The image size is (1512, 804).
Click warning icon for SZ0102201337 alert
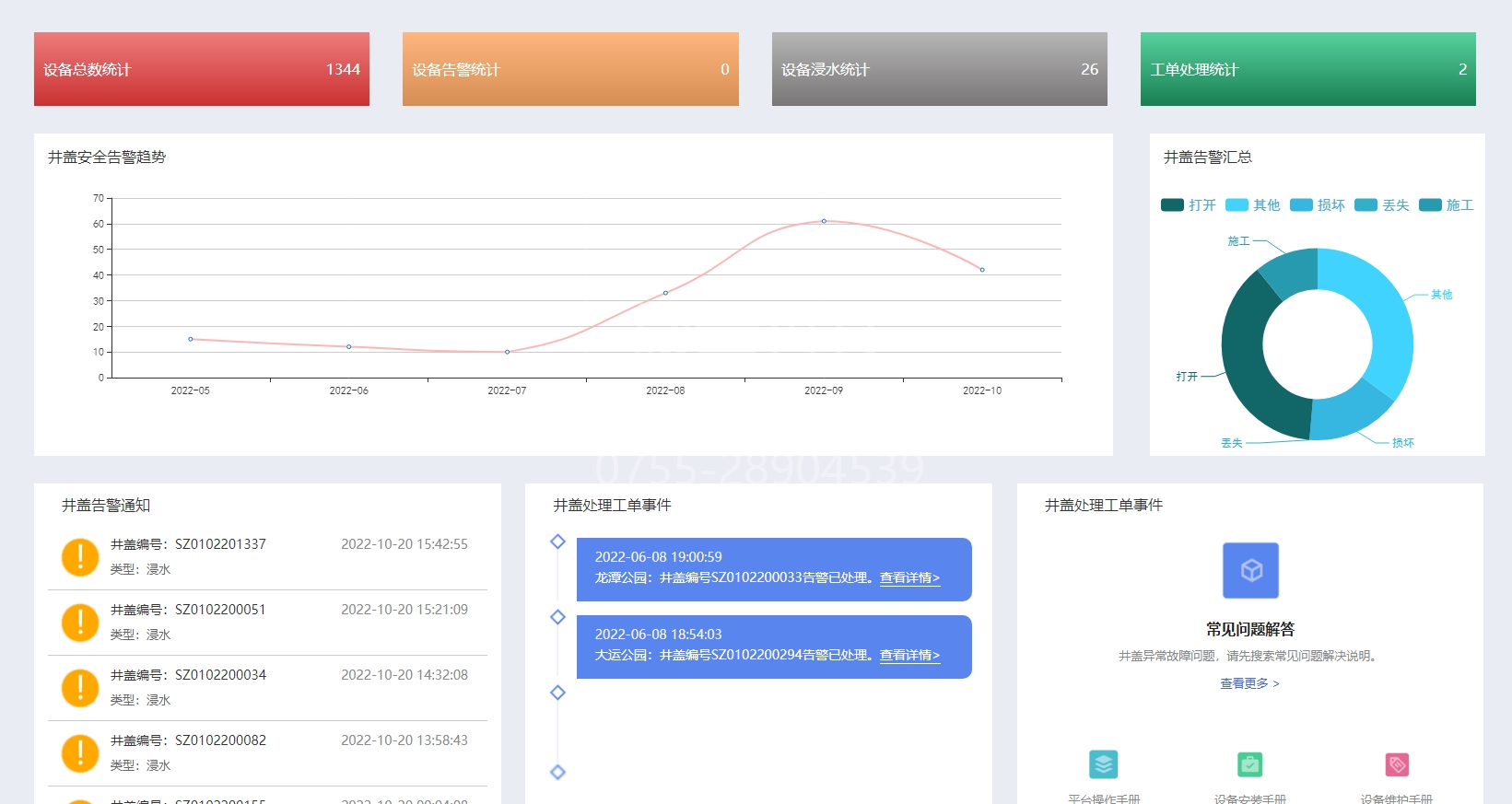point(80,557)
